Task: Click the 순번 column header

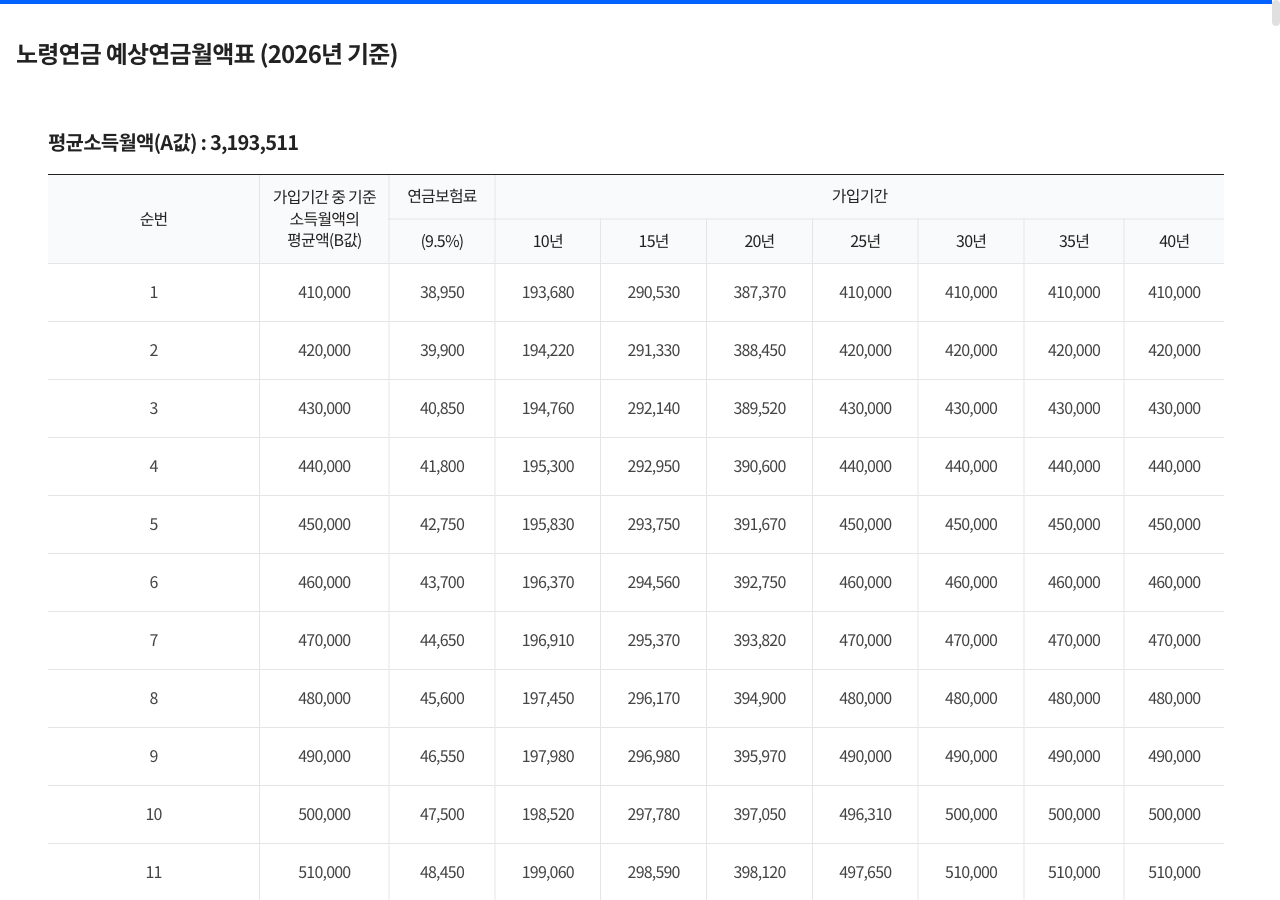Action: pos(154,219)
